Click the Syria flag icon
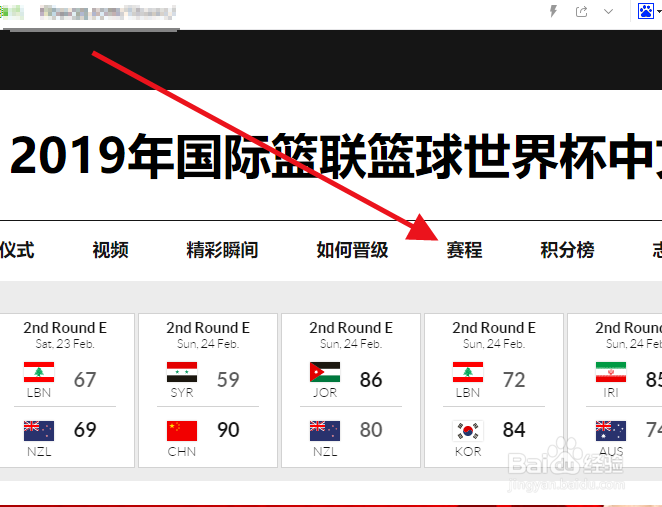This screenshot has height=507, width=662. [182, 372]
